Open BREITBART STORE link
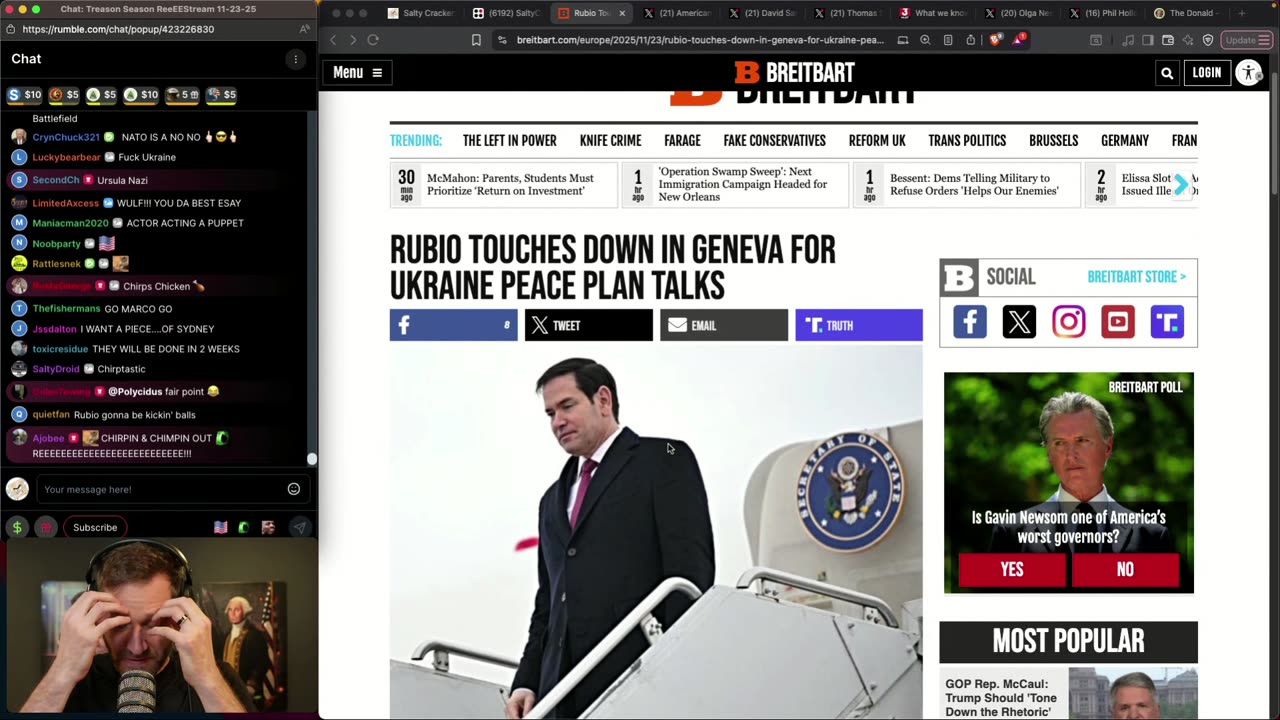Screen dimensions: 1280x720 tap(1136, 277)
